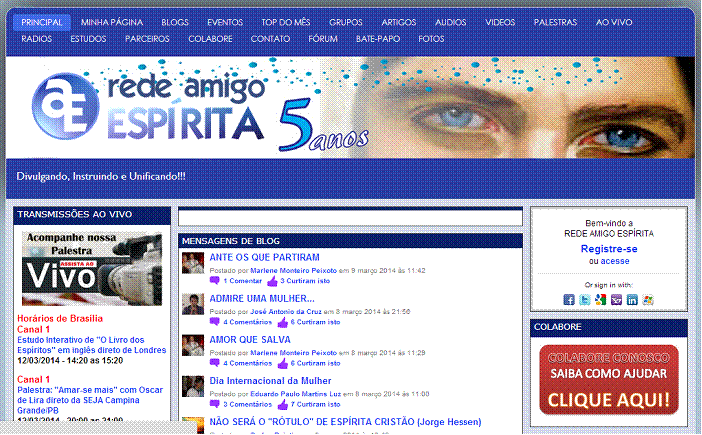Open blog post ANTE OS QUE PARTIRAM
The height and width of the screenshot is (435, 702).
pos(265,257)
